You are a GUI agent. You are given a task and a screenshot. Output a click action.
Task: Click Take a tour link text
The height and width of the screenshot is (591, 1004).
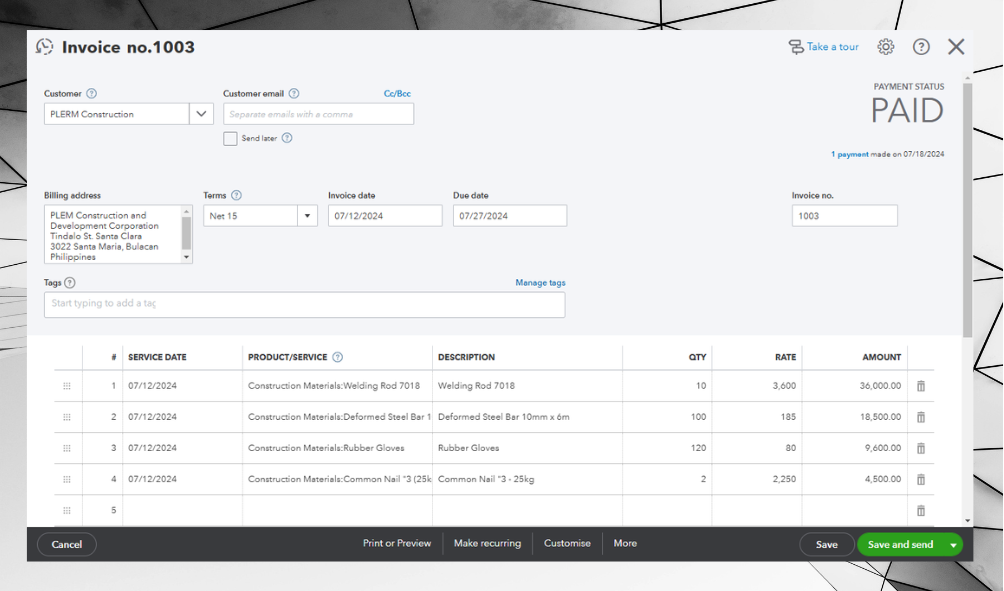(x=832, y=47)
